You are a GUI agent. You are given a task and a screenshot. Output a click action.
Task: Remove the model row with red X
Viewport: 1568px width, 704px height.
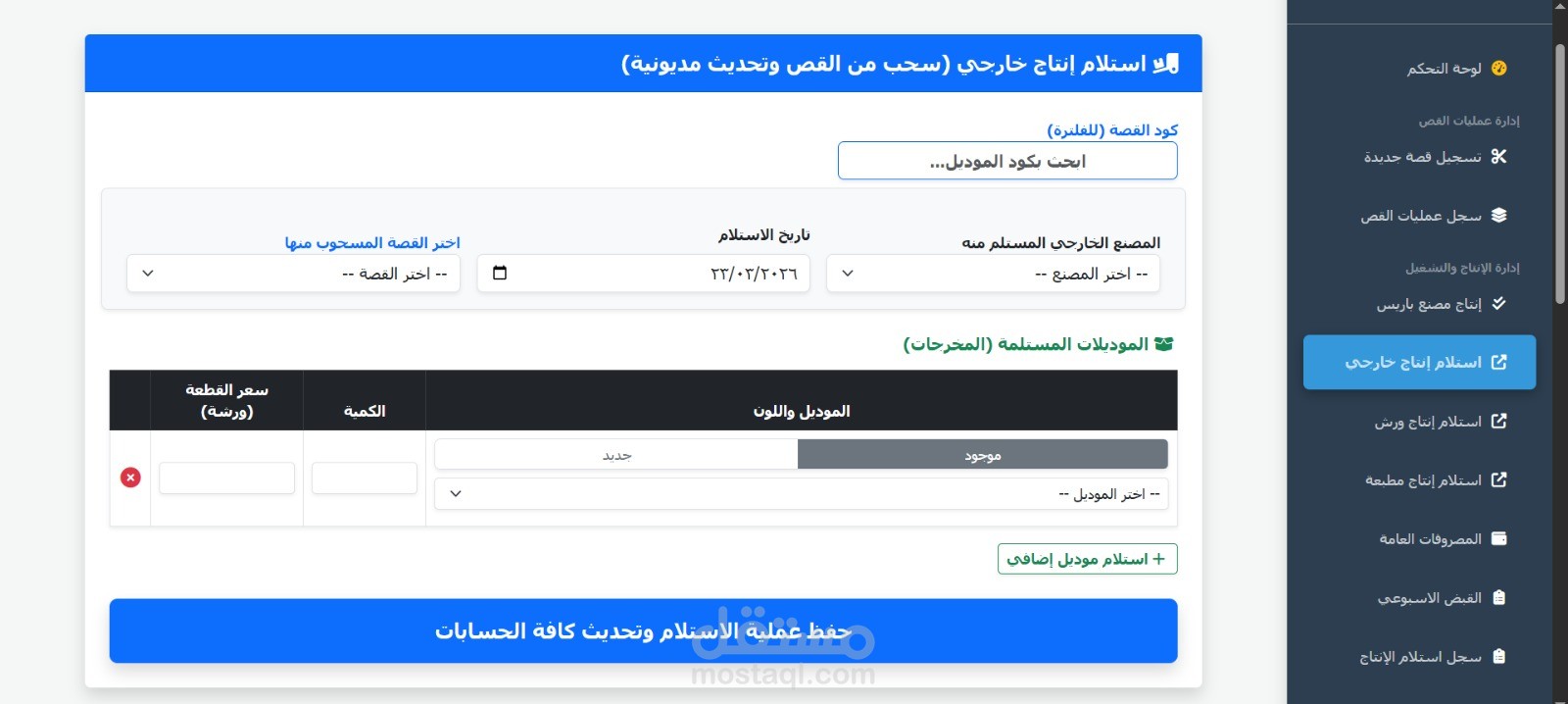pos(130,478)
